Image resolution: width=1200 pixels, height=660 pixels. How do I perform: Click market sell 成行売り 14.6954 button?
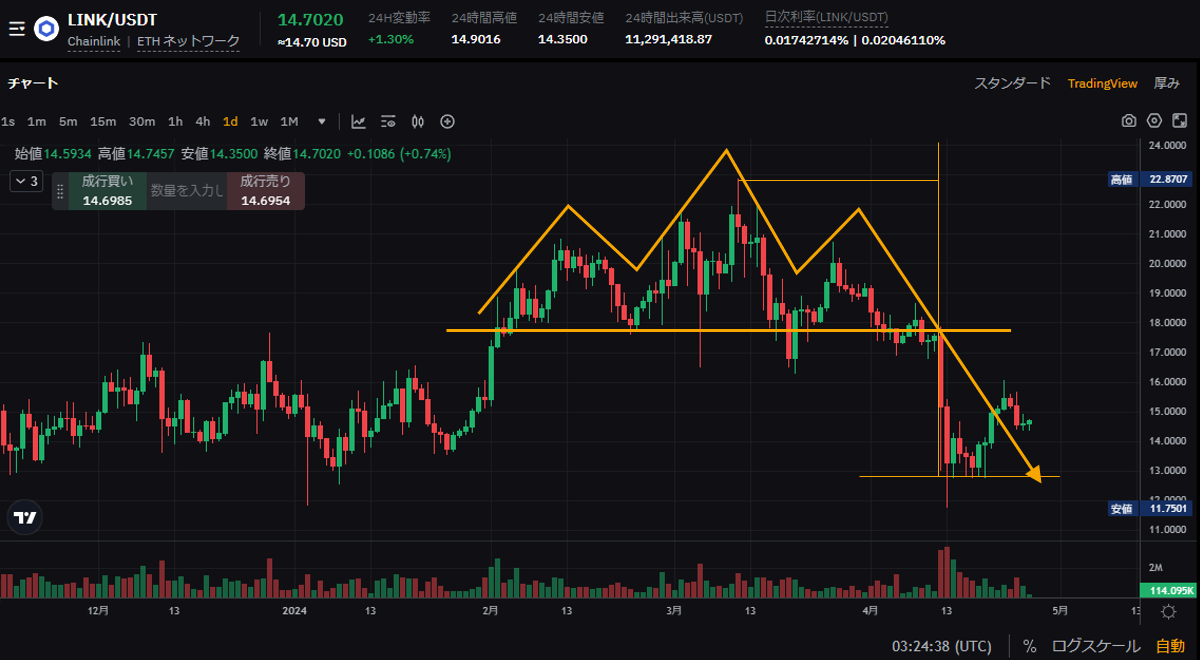click(265, 191)
